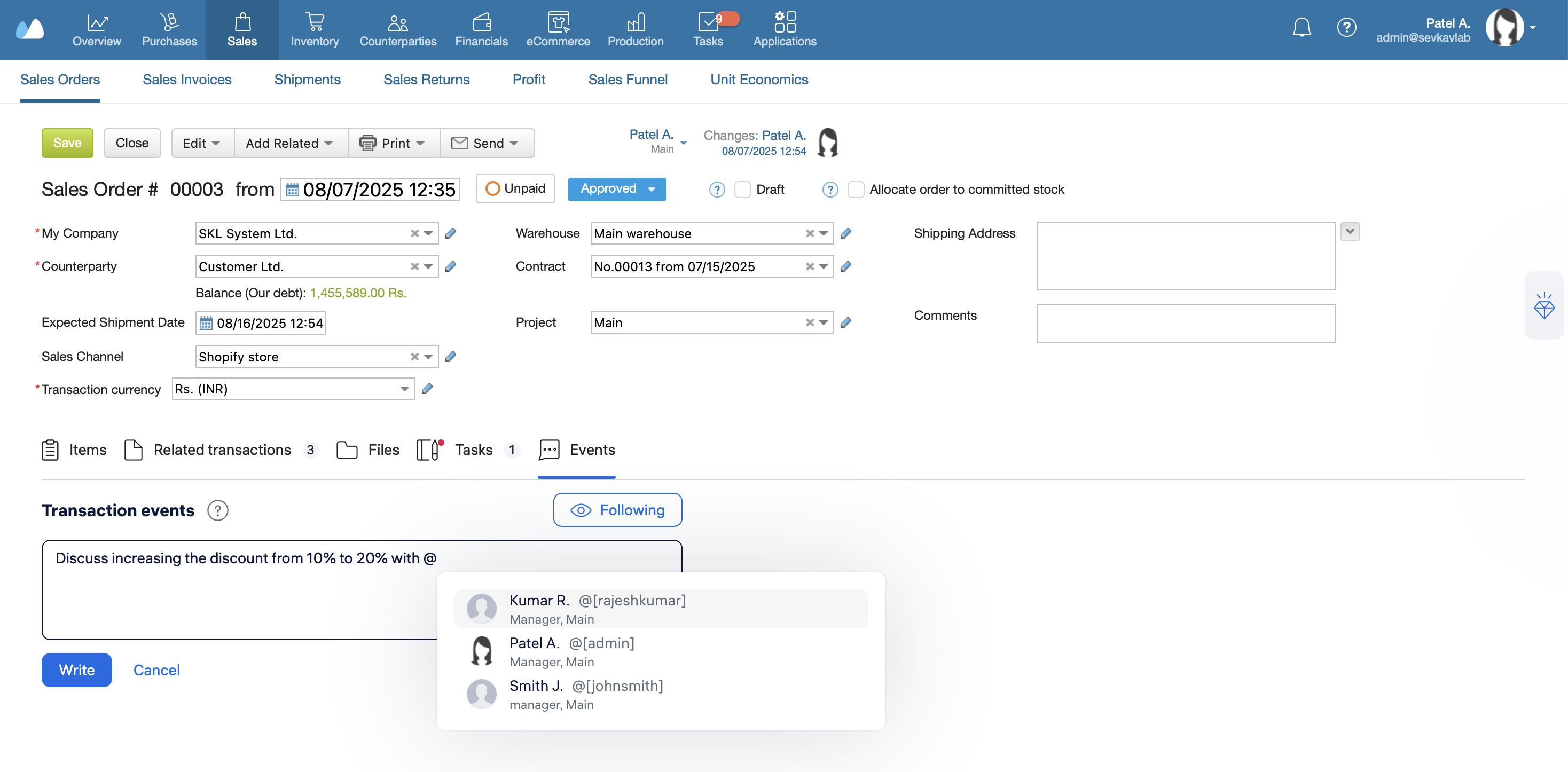Open eCommerce section icon

(x=558, y=22)
